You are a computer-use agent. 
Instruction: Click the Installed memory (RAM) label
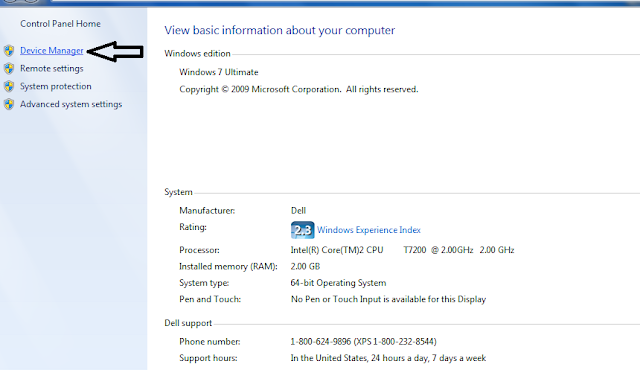click(x=228, y=267)
